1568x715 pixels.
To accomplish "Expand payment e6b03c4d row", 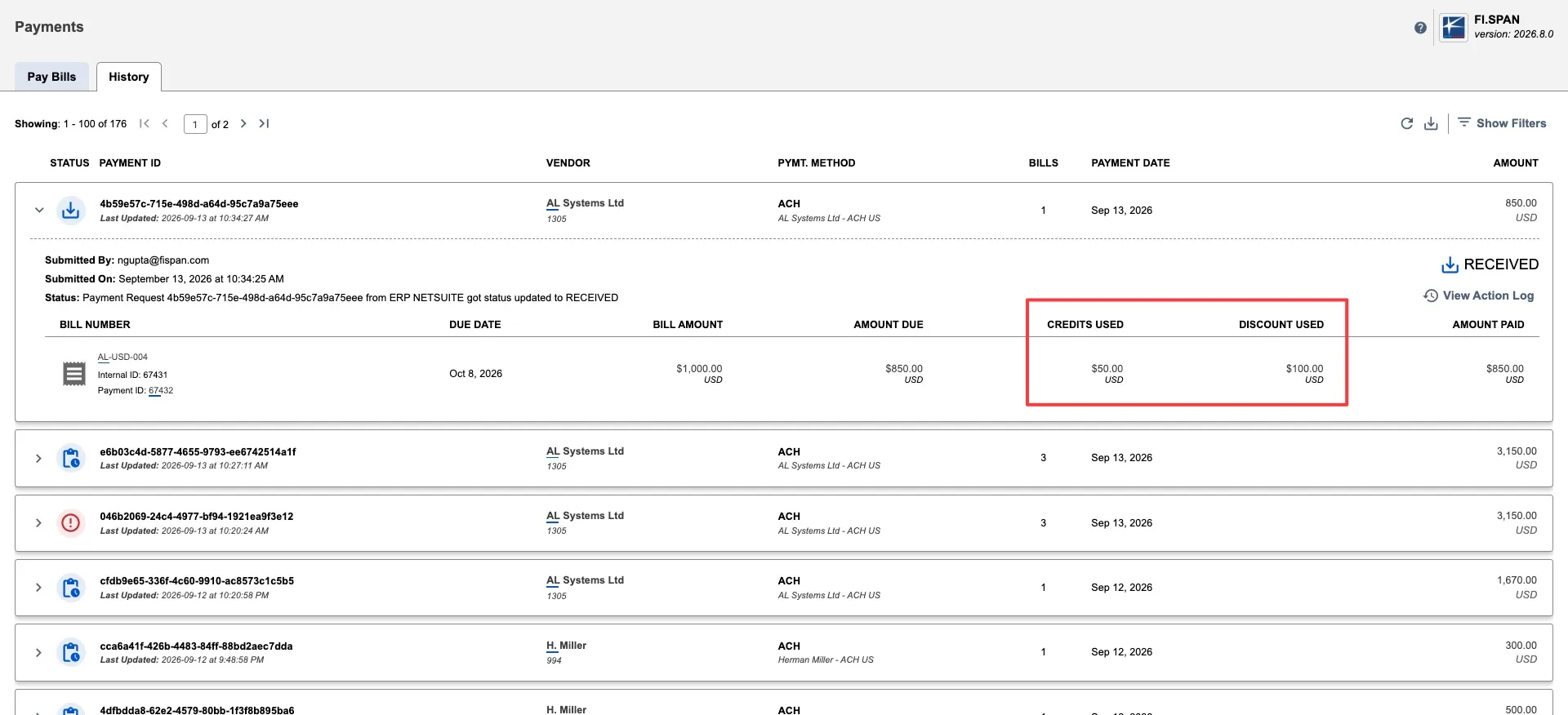I will (x=38, y=458).
